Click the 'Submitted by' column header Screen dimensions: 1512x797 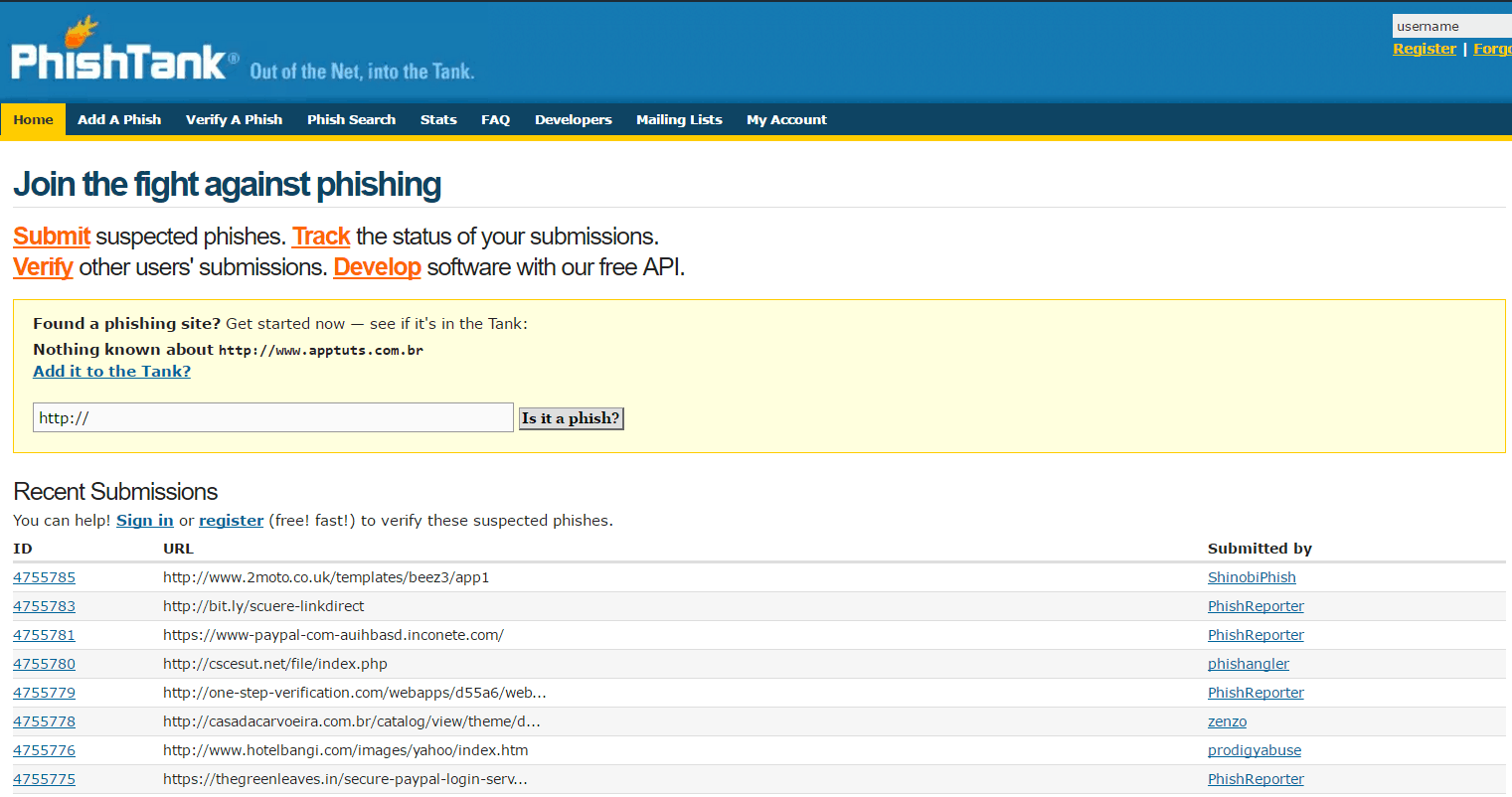coord(1260,549)
